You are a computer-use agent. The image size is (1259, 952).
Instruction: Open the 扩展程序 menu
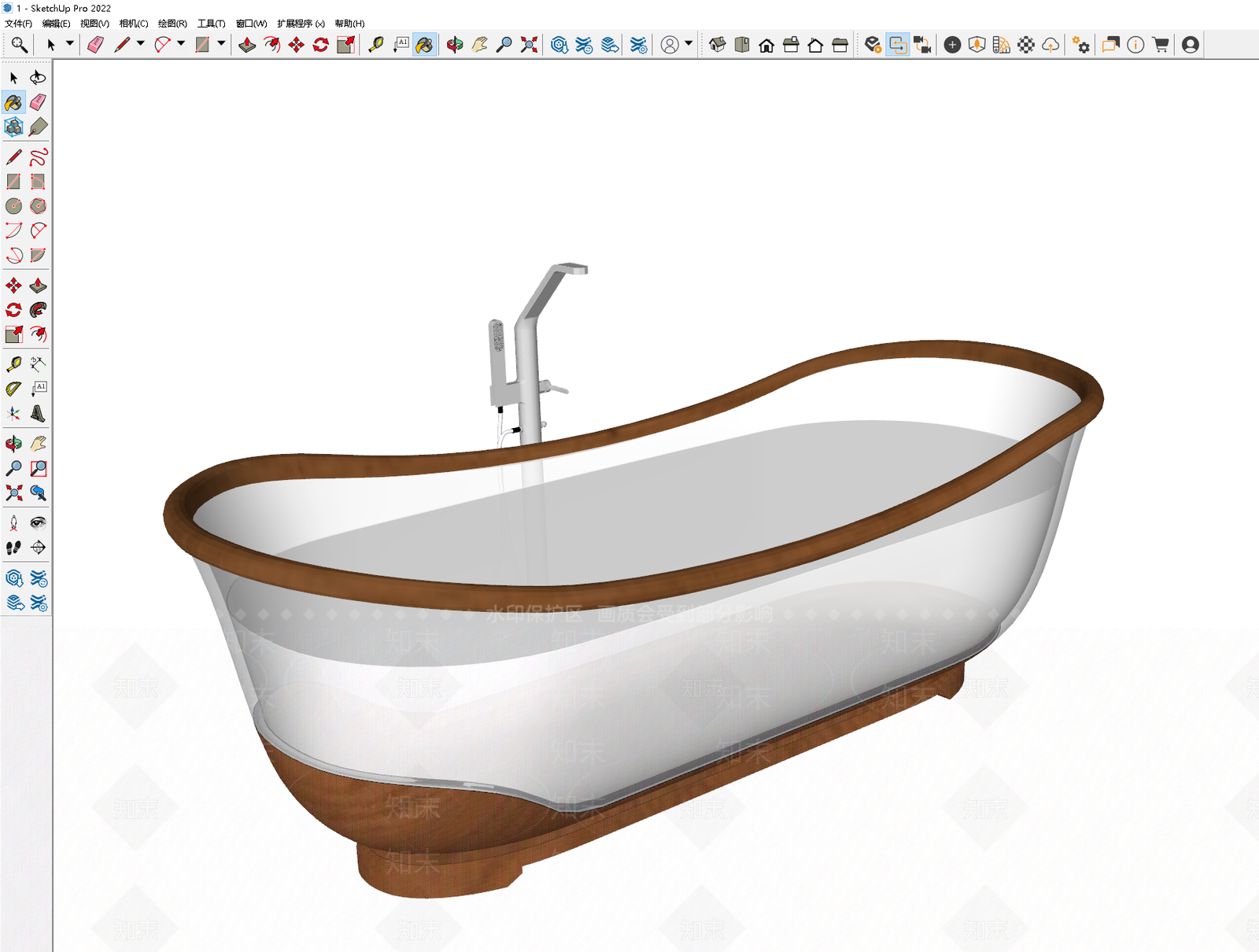(301, 24)
